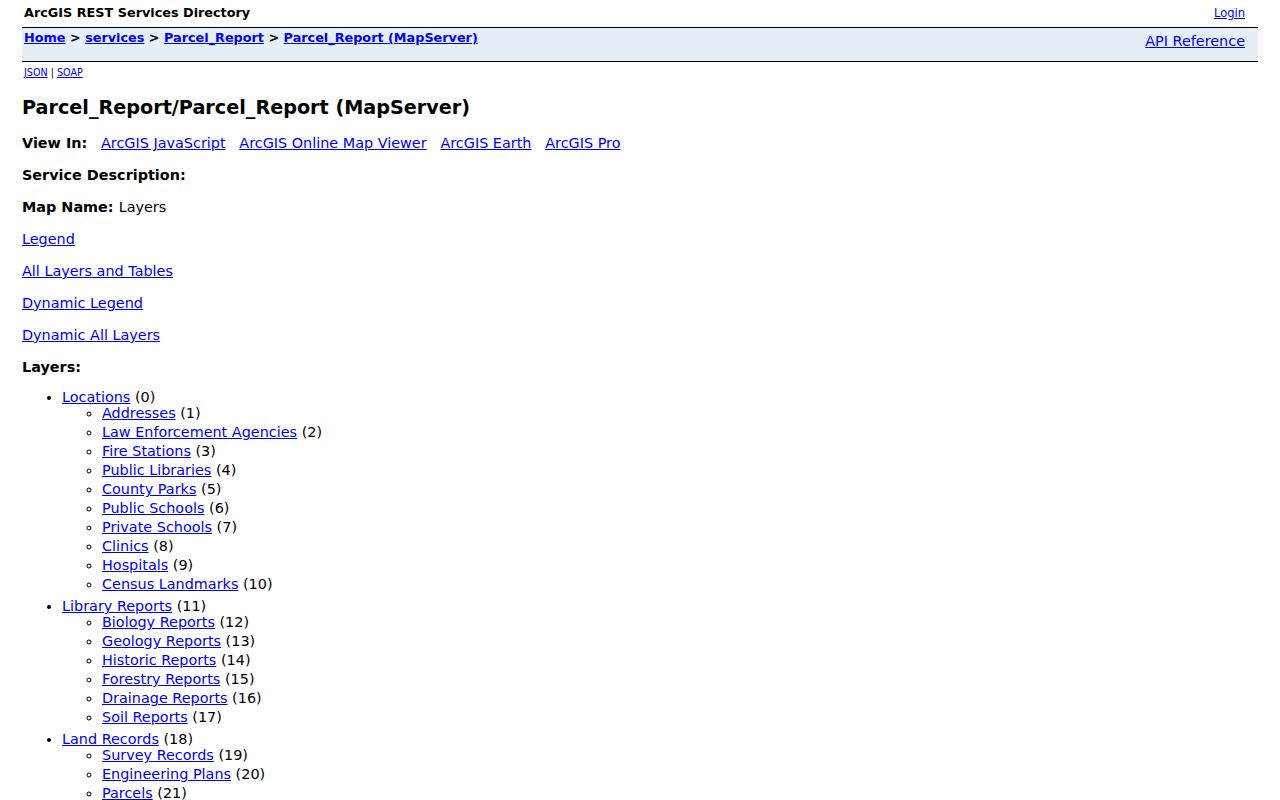Screen dimensions: 1280x800
Task: Open Survey Records layer
Action: pos(158,755)
